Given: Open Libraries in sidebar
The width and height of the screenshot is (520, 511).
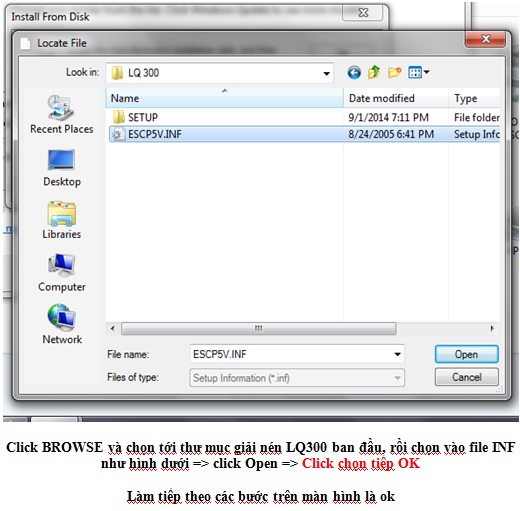Looking at the screenshot, I should [x=62, y=220].
